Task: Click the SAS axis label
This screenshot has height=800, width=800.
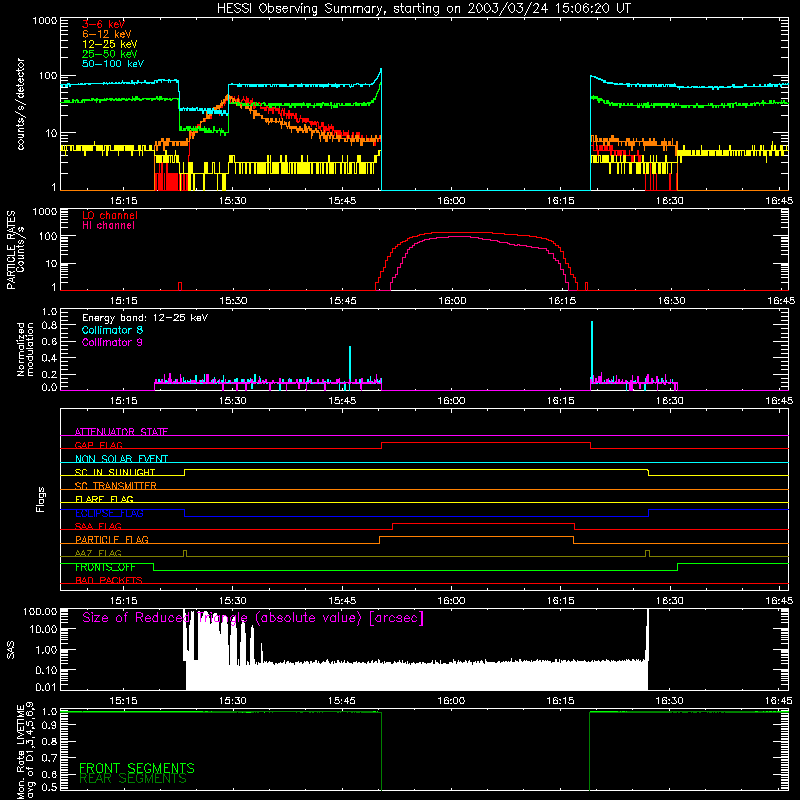Action: [x=10, y=650]
